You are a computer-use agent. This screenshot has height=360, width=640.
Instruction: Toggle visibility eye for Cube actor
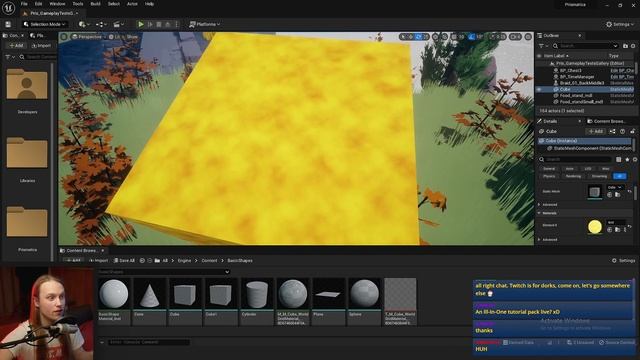pyautogui.click(x=539, y=89)
